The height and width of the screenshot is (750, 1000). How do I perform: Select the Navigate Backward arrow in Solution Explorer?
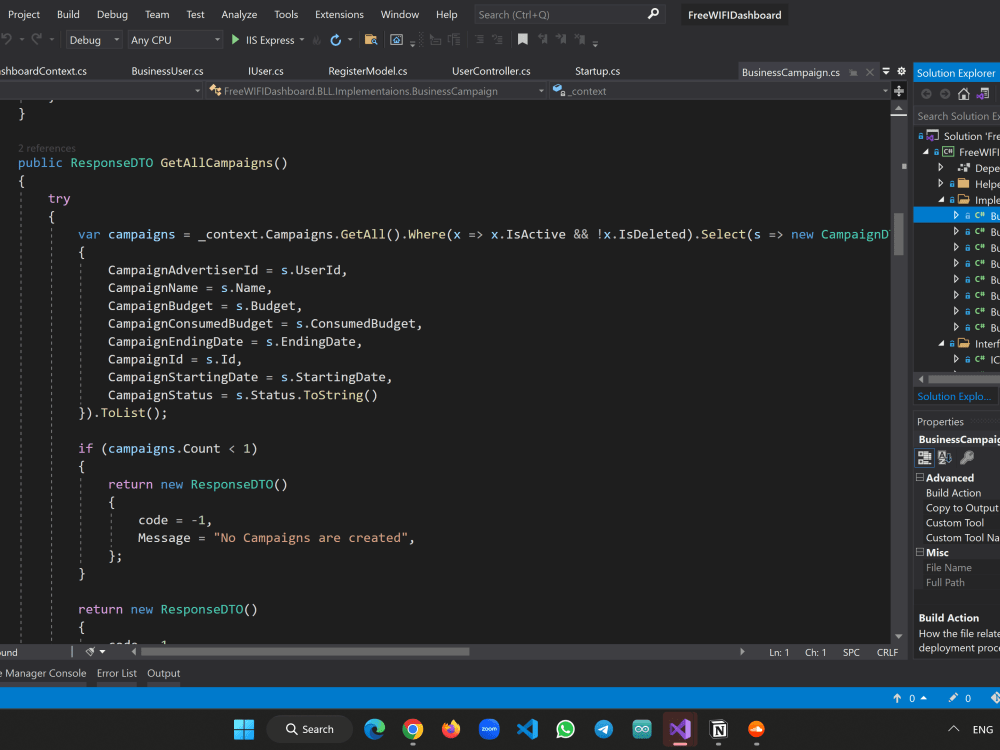tap(926, 93)
